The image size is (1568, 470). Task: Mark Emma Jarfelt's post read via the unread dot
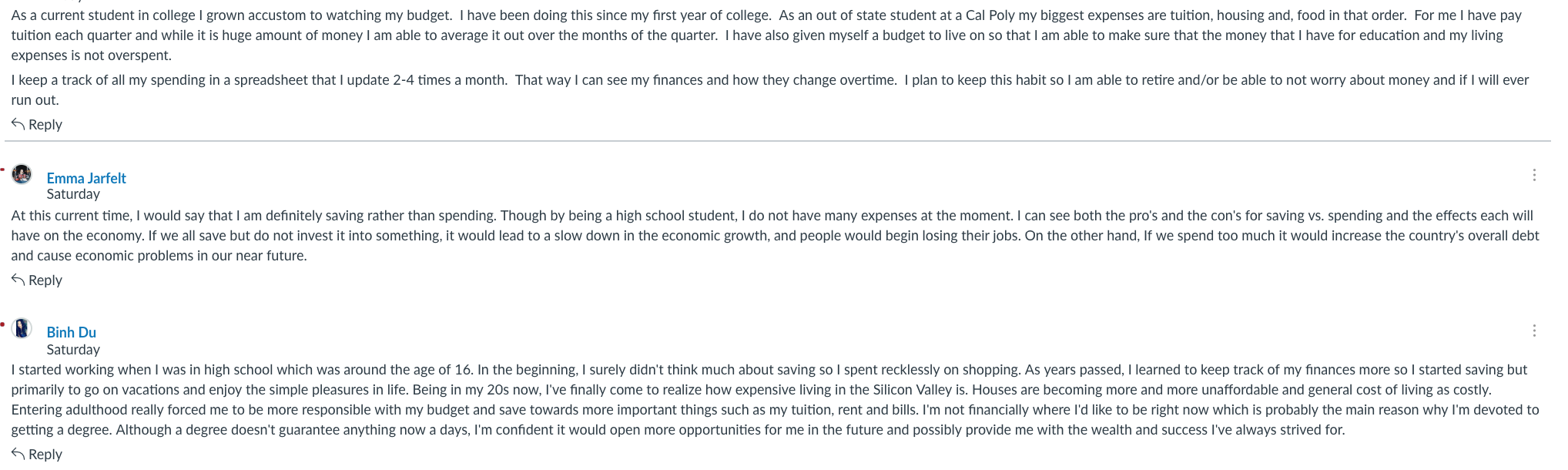2,169
